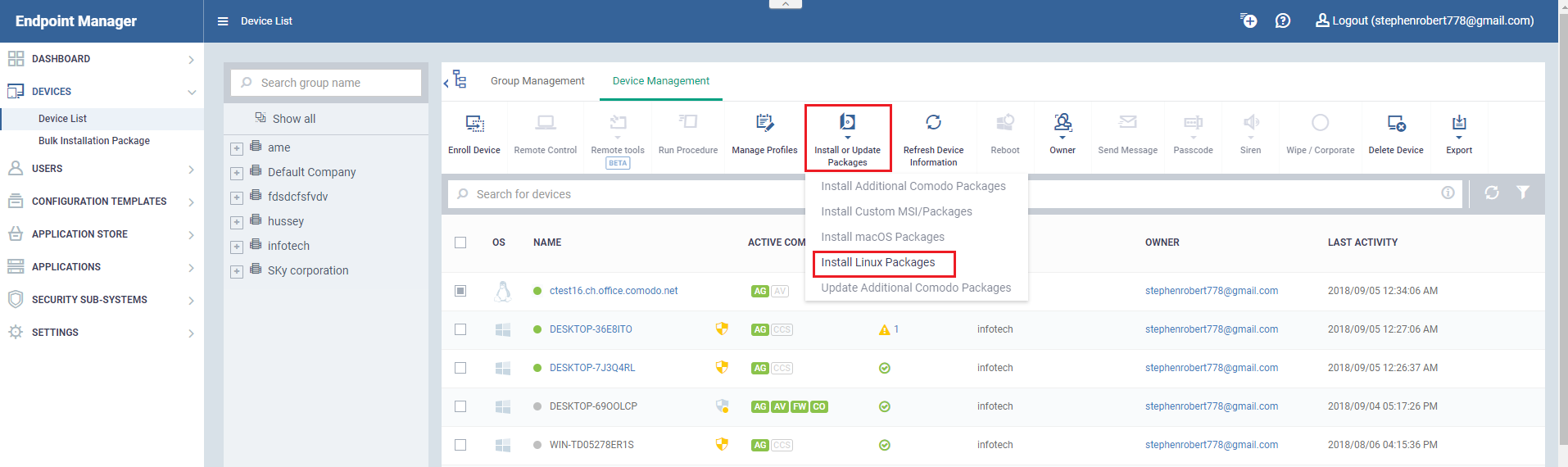Check the DESKTOP-69OOLCP row checkbox
Screen dimensions: 1568x467
[x=460, y=406]
